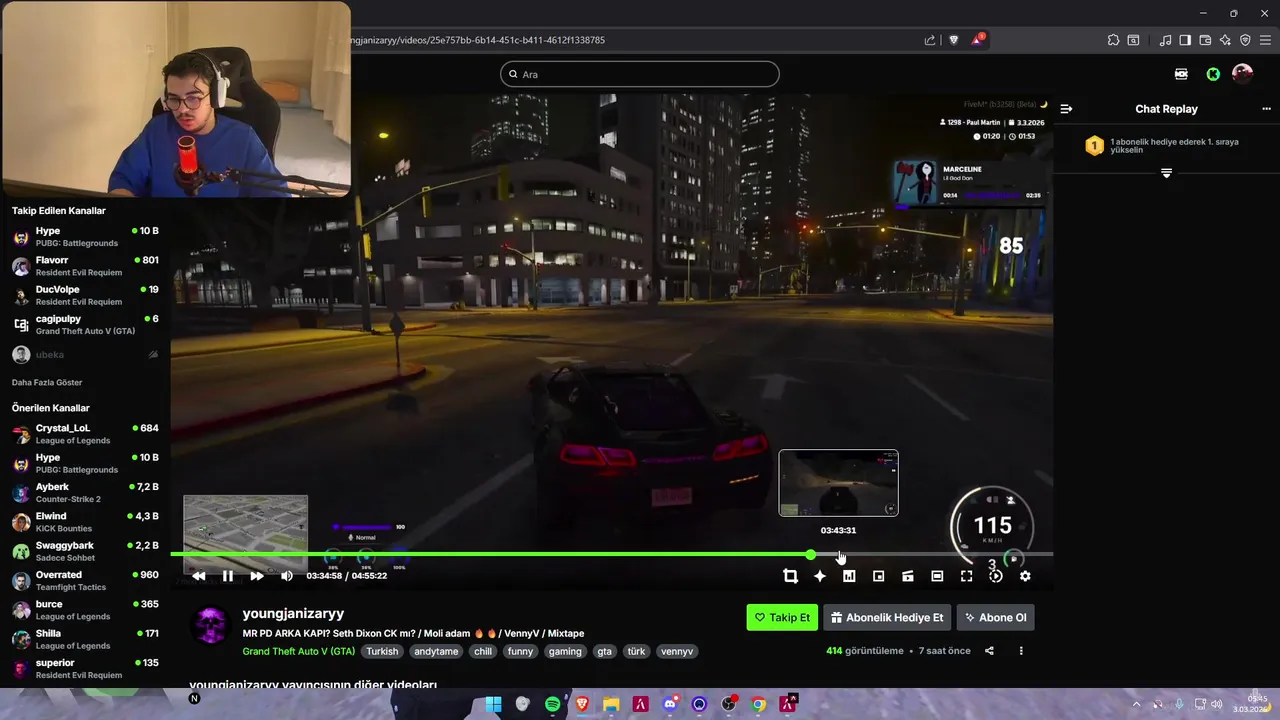The width and height of the screenshot is (1280, 720).
Task: Open the burce recommended channel
Action: [85, 610]
